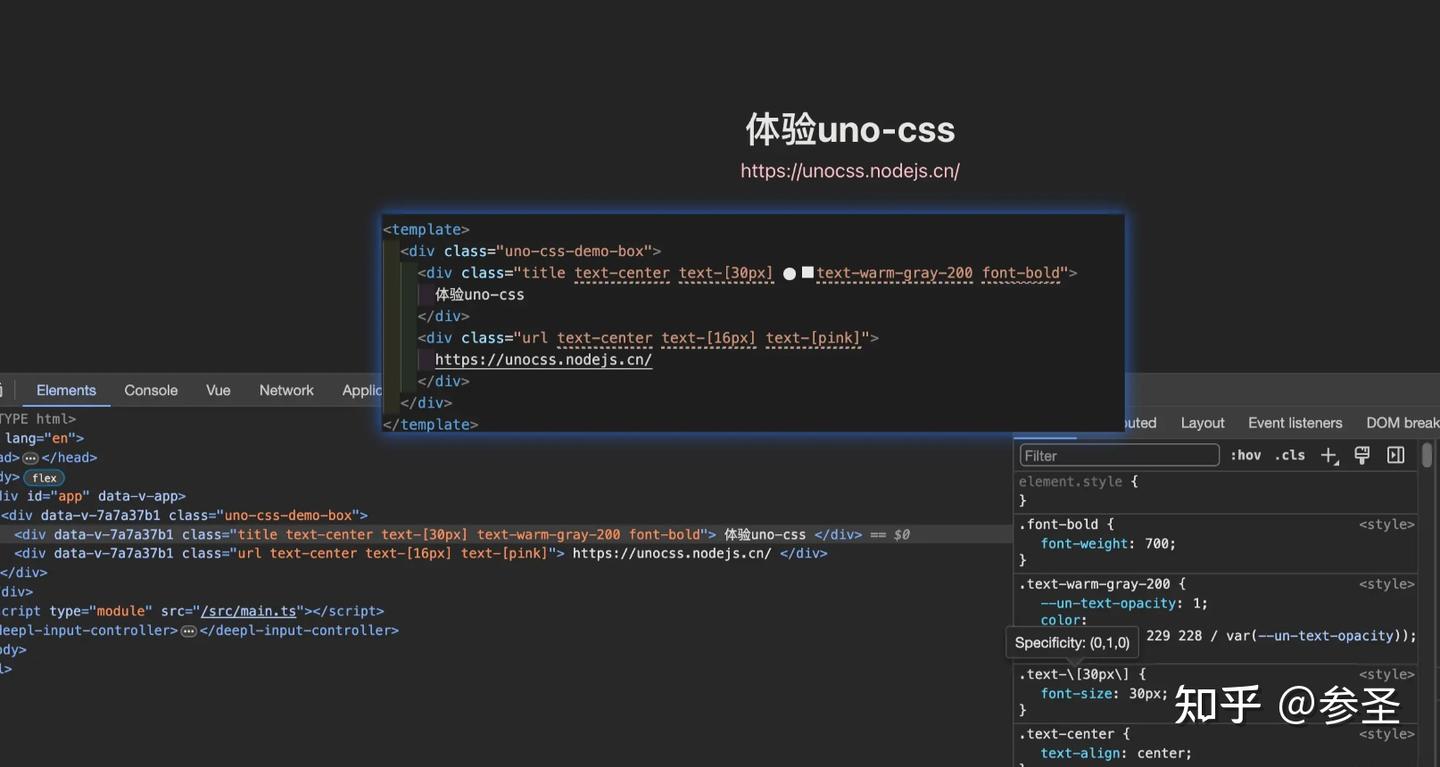Image resolution: width=1440 pixels, height=767 pixels.
Task: Switch to the Layout tab
Action: 1202,423
